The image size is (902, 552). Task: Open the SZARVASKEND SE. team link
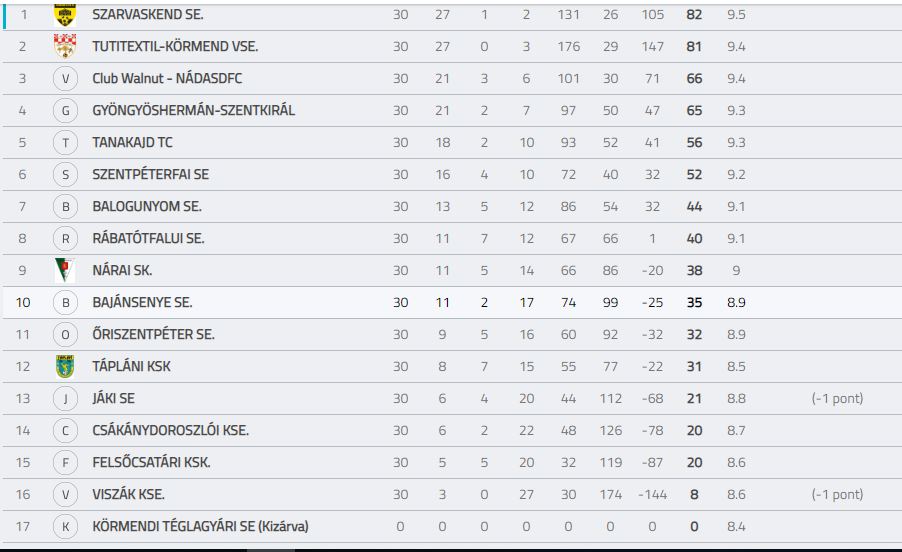148,14
